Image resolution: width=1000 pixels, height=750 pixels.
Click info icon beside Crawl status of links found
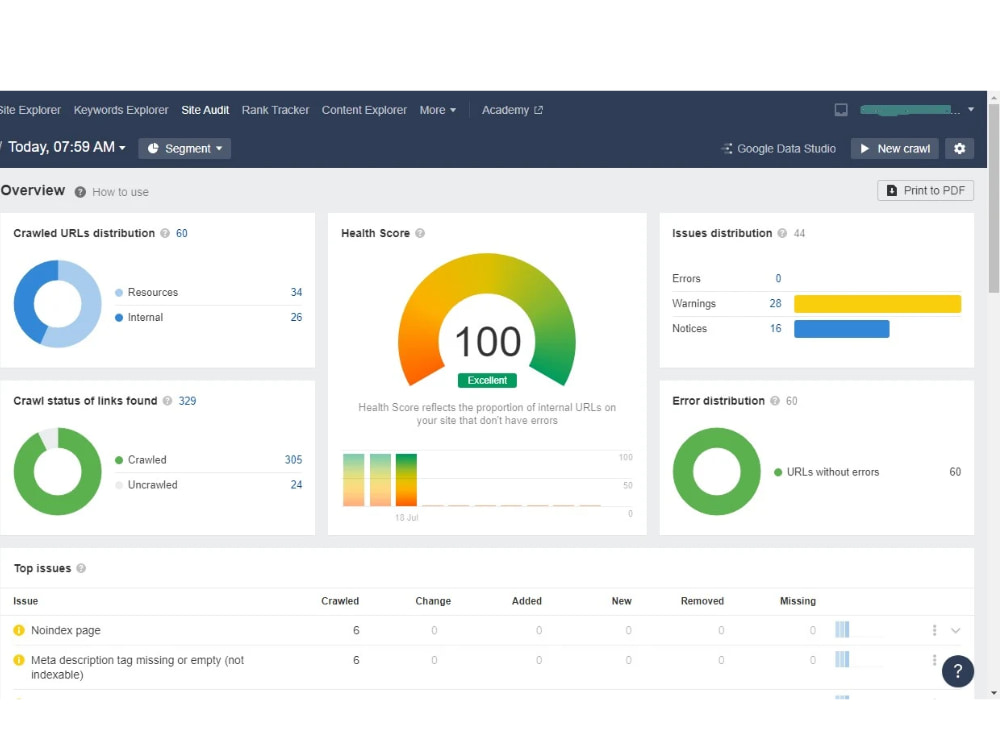pyautogui.click(x=167, y=401)
